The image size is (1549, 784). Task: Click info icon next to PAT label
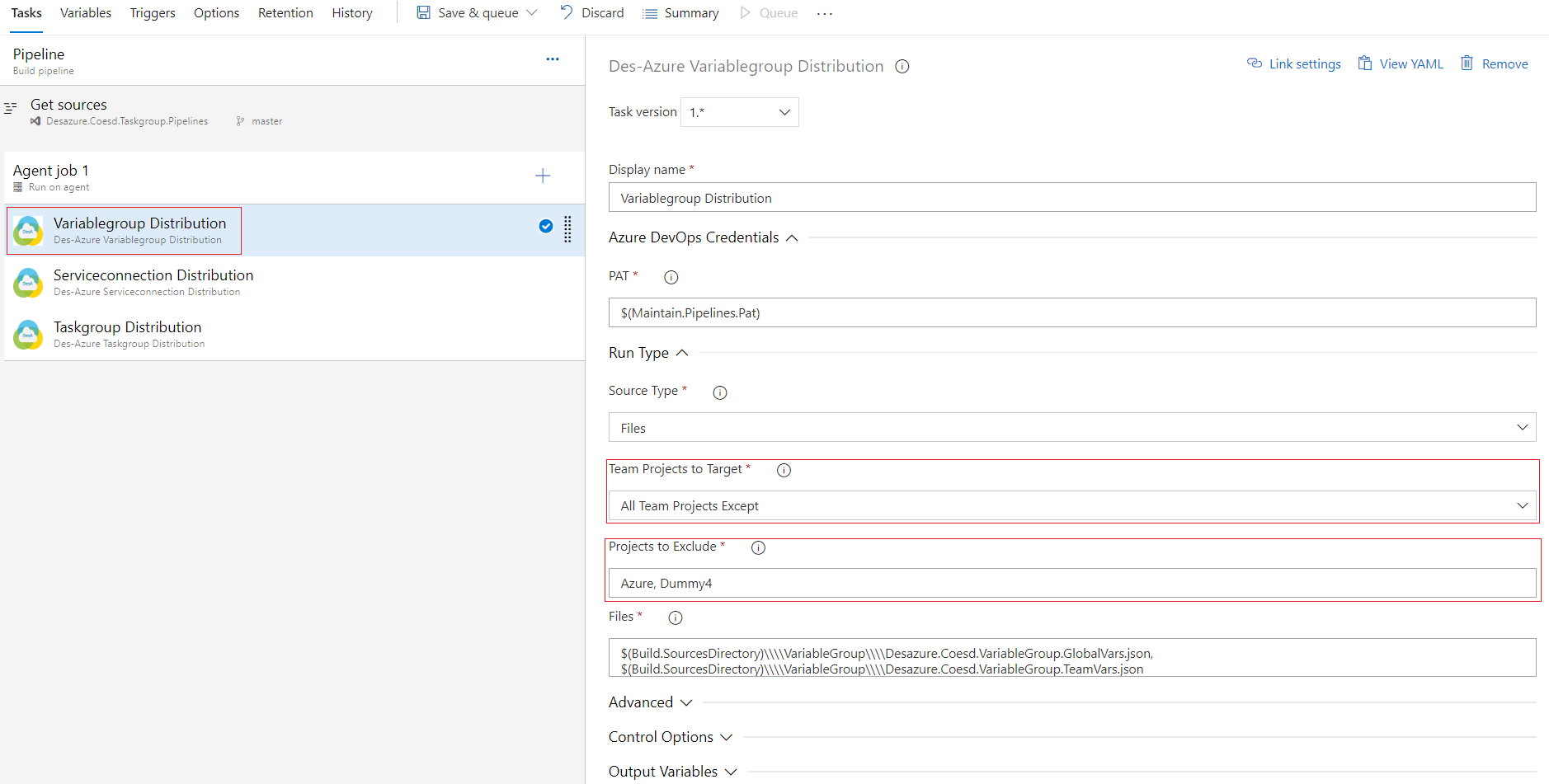point(671,277)
